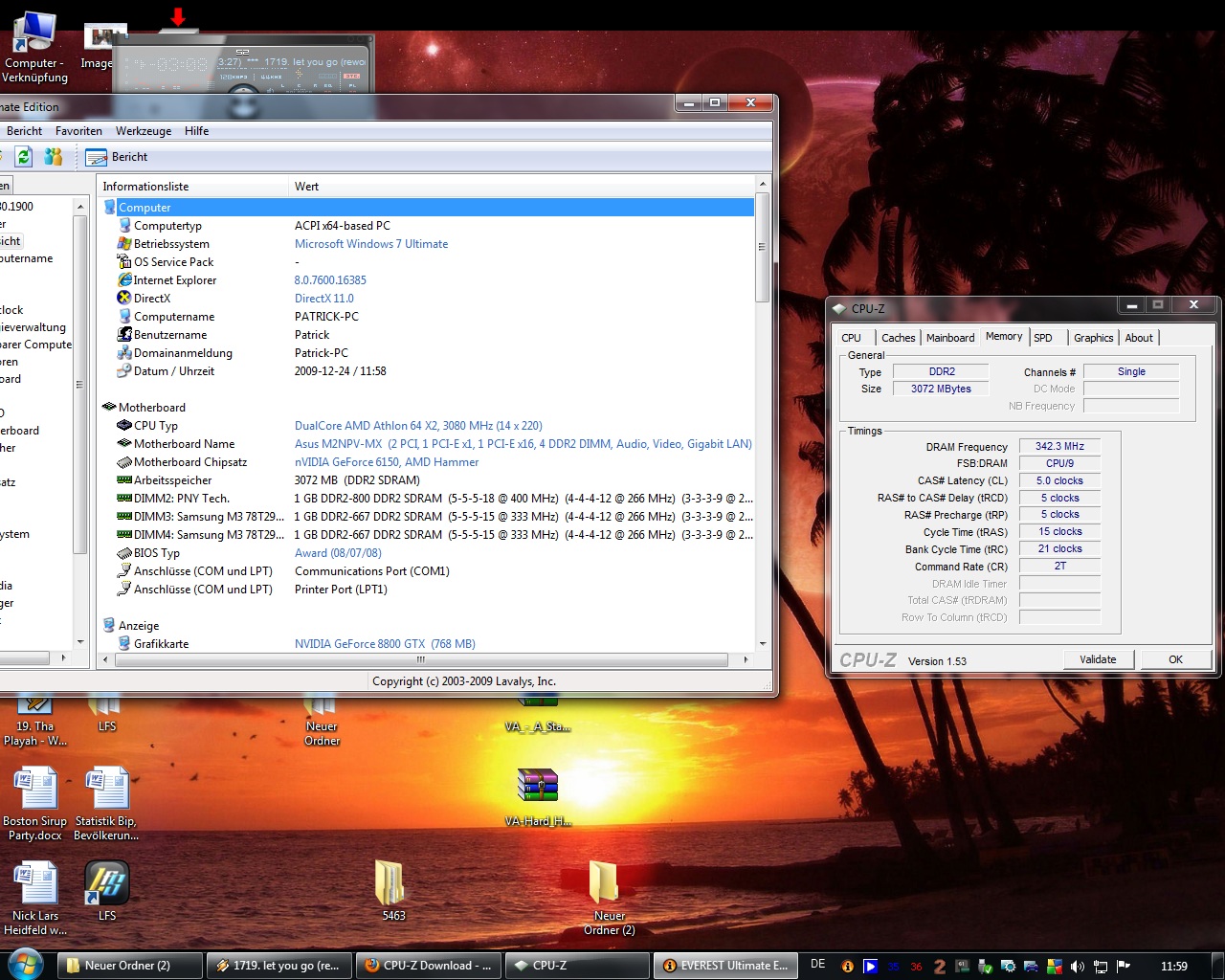Image resolution: width=1225 pixels, height=980 pixels.
Task: Click the DE language indicator in taskbar
Action: (817, 965)
